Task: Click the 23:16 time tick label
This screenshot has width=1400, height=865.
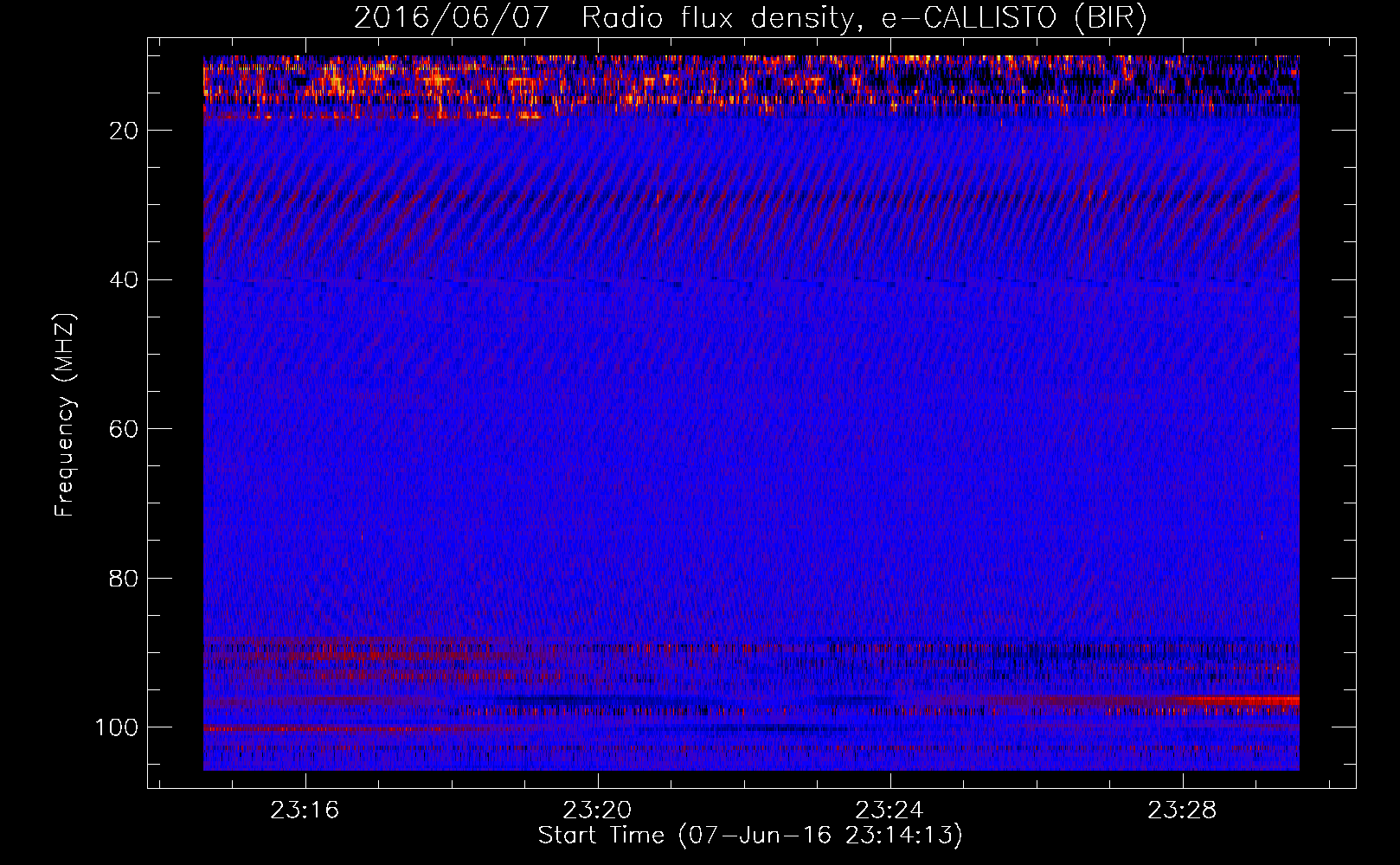Action: click(x=305, y=811)
